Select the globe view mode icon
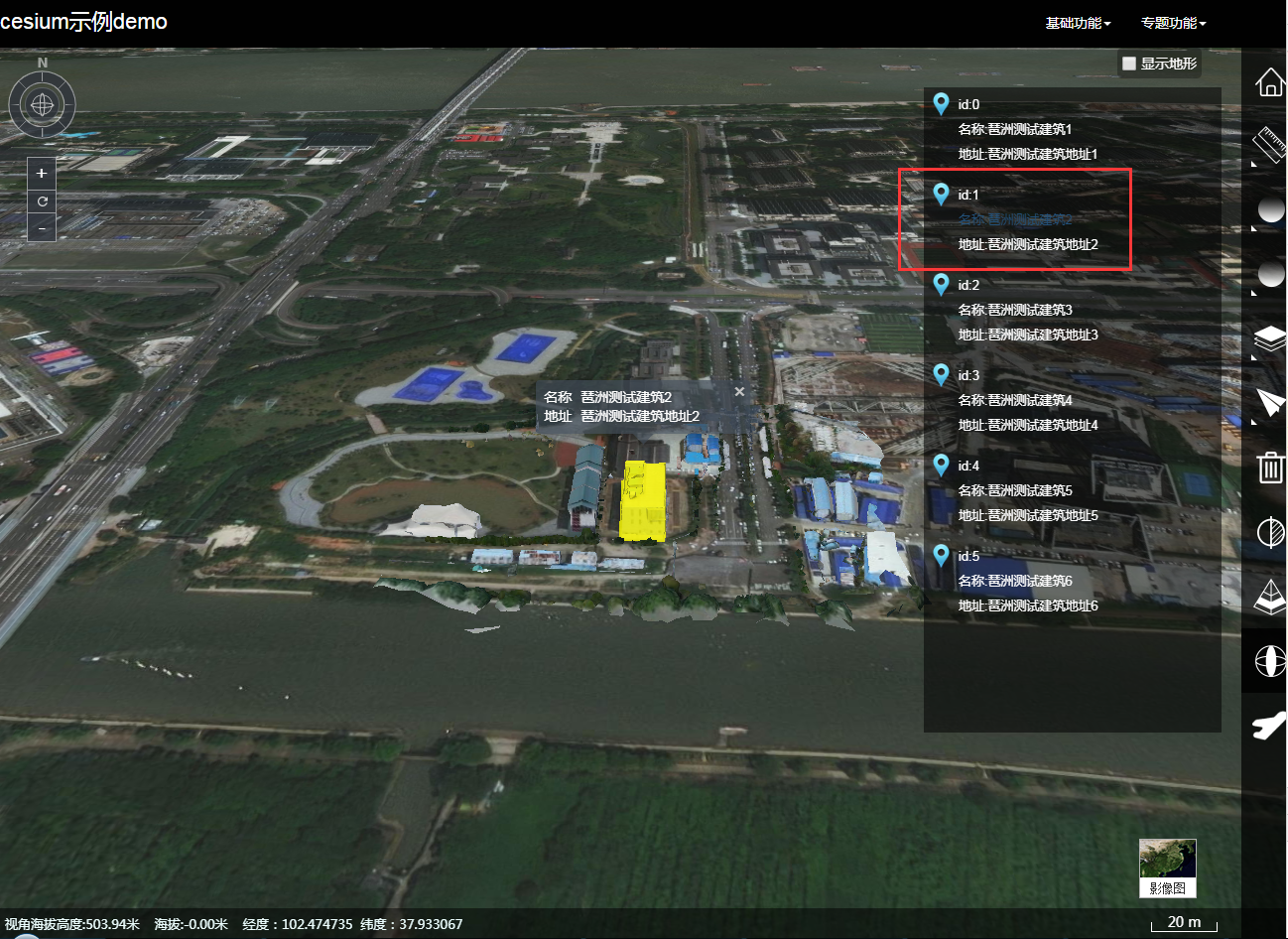Image resolution: width=1288 pixels, height=939 pixels. point(1271,662)
